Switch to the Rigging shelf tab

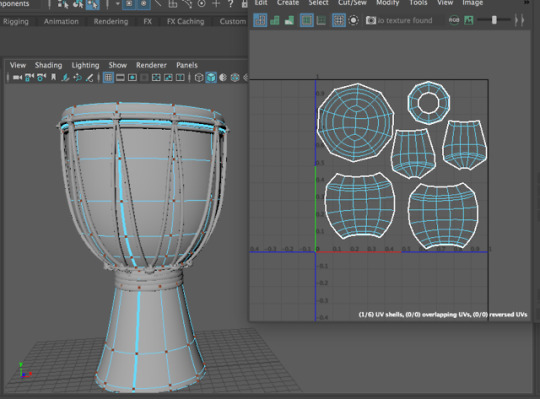(x=15, y=21)
